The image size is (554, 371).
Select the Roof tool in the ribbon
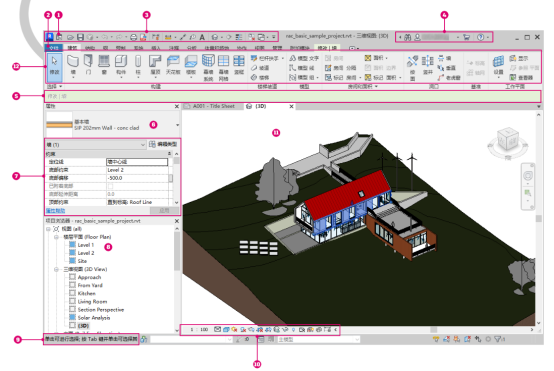click(x=155, y=64)
